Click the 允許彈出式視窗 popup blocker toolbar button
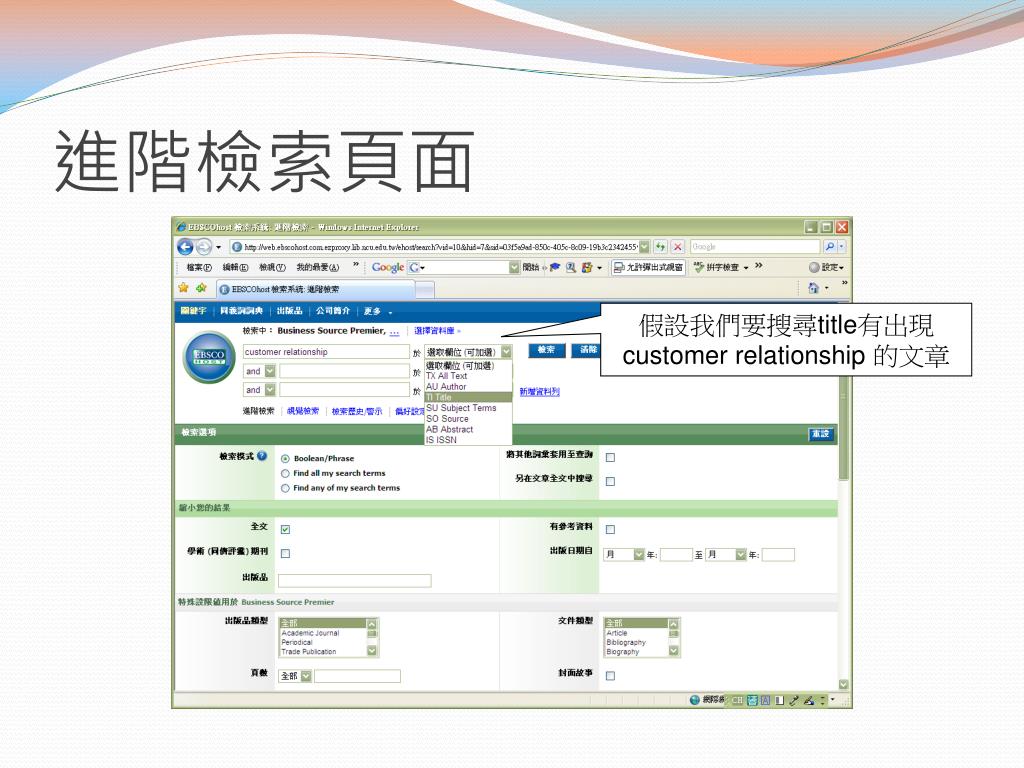 tap(648, 267)
